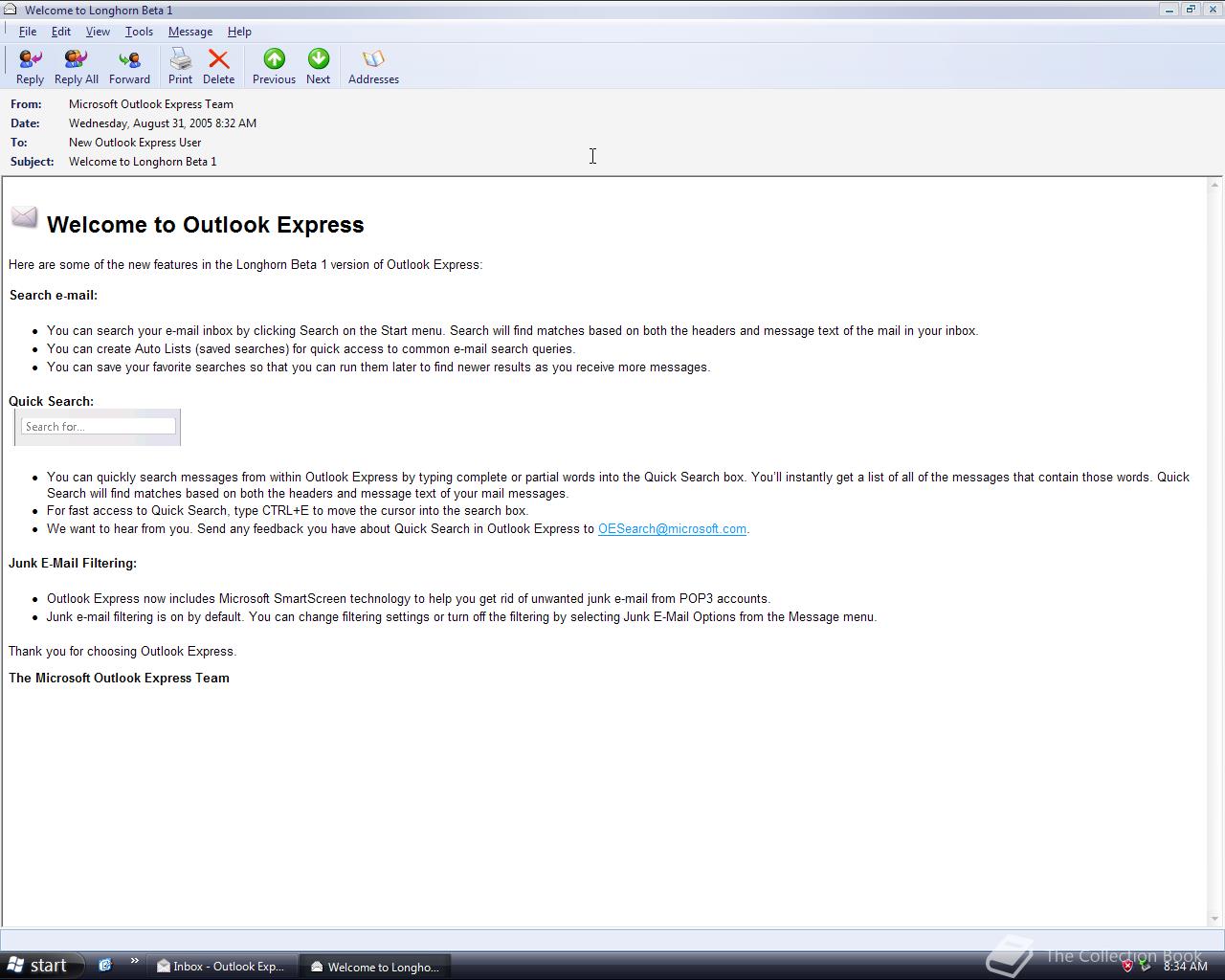Restore down the message window

1191,10
